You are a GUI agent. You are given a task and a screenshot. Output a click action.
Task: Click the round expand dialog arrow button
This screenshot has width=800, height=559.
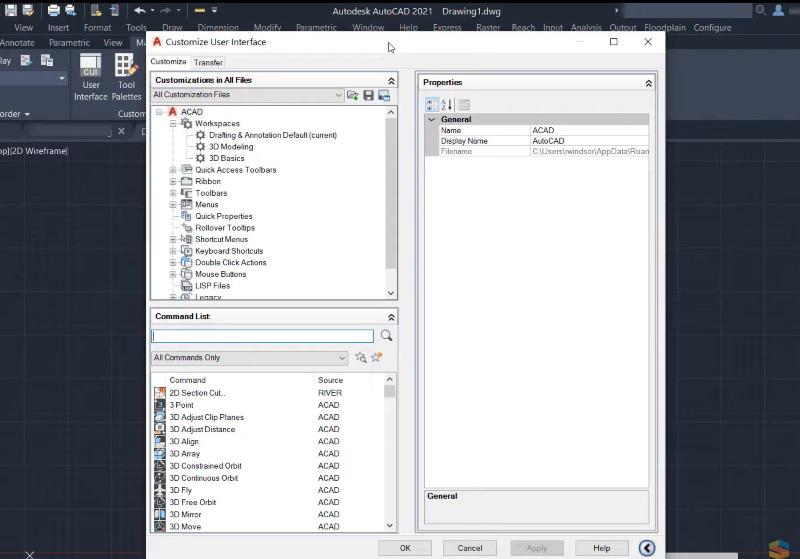pos(647,547)
